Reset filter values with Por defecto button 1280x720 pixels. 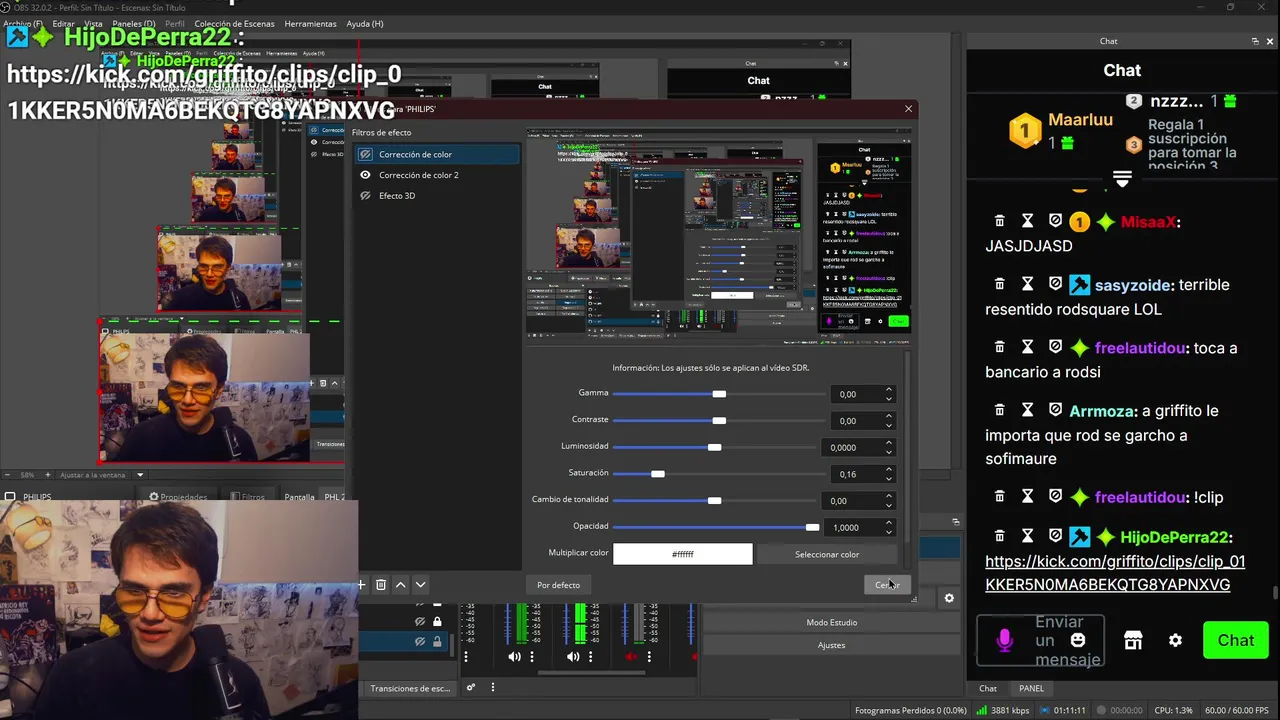pos(558,585)
